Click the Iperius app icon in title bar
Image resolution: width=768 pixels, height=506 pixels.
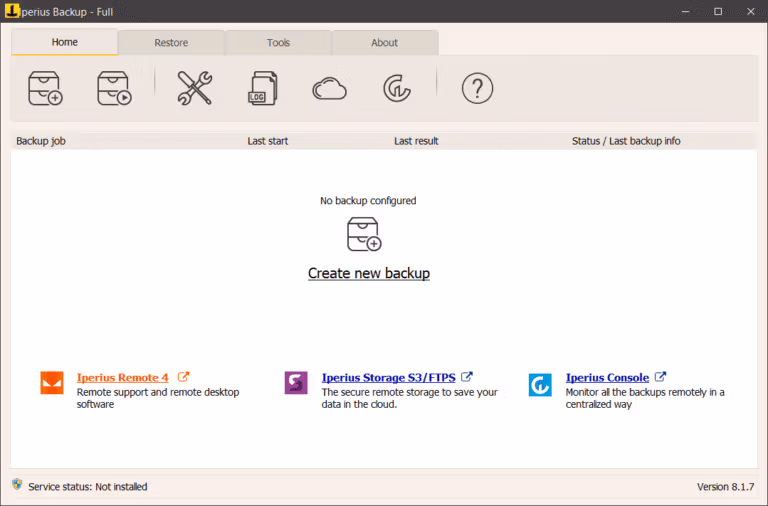tap(12, 10)
